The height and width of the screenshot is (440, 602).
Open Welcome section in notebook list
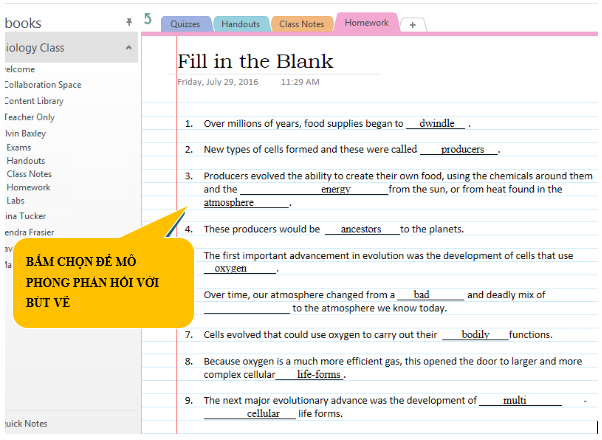pos(20,69)
